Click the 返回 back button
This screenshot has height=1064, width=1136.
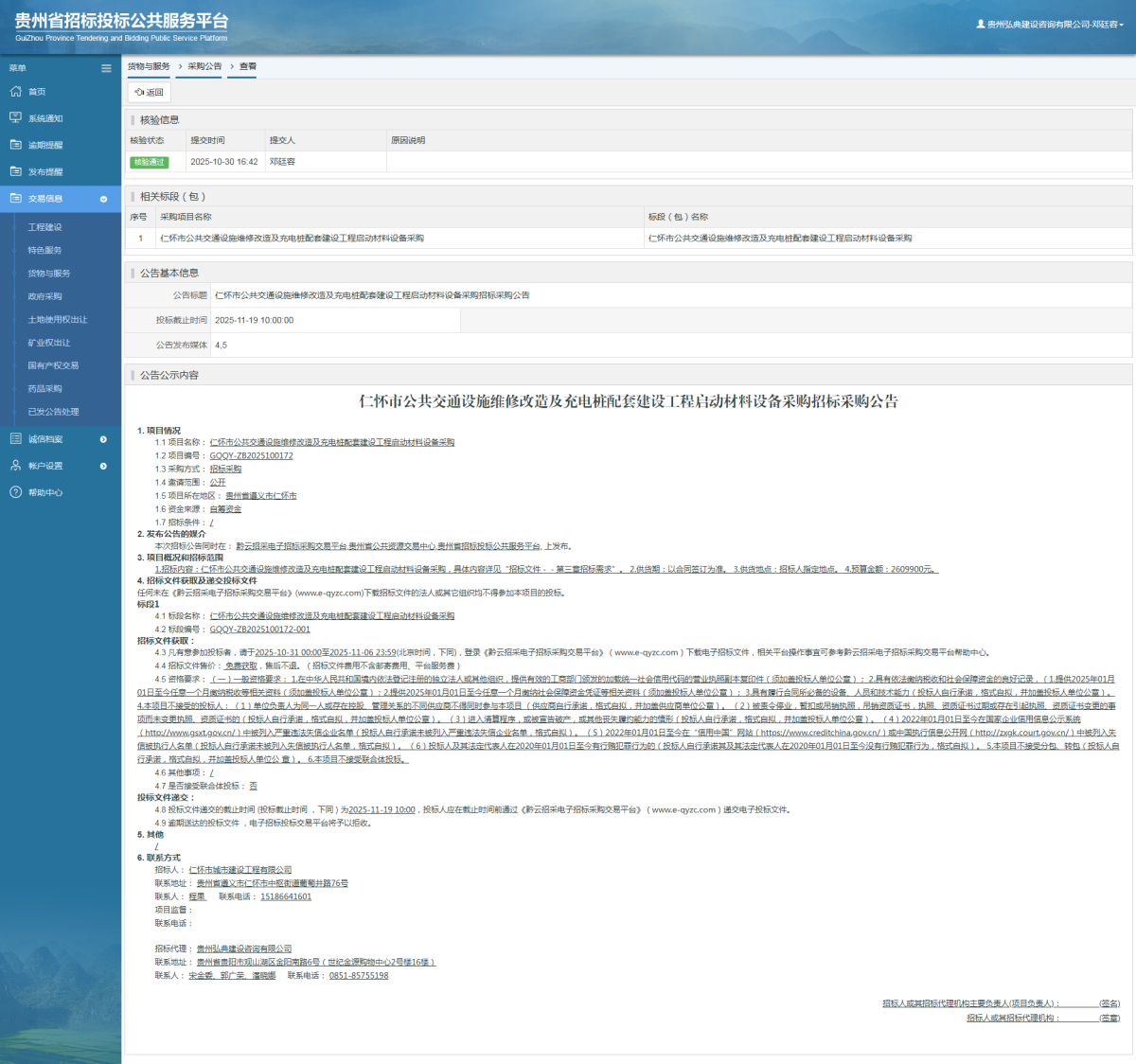[149, 92]
